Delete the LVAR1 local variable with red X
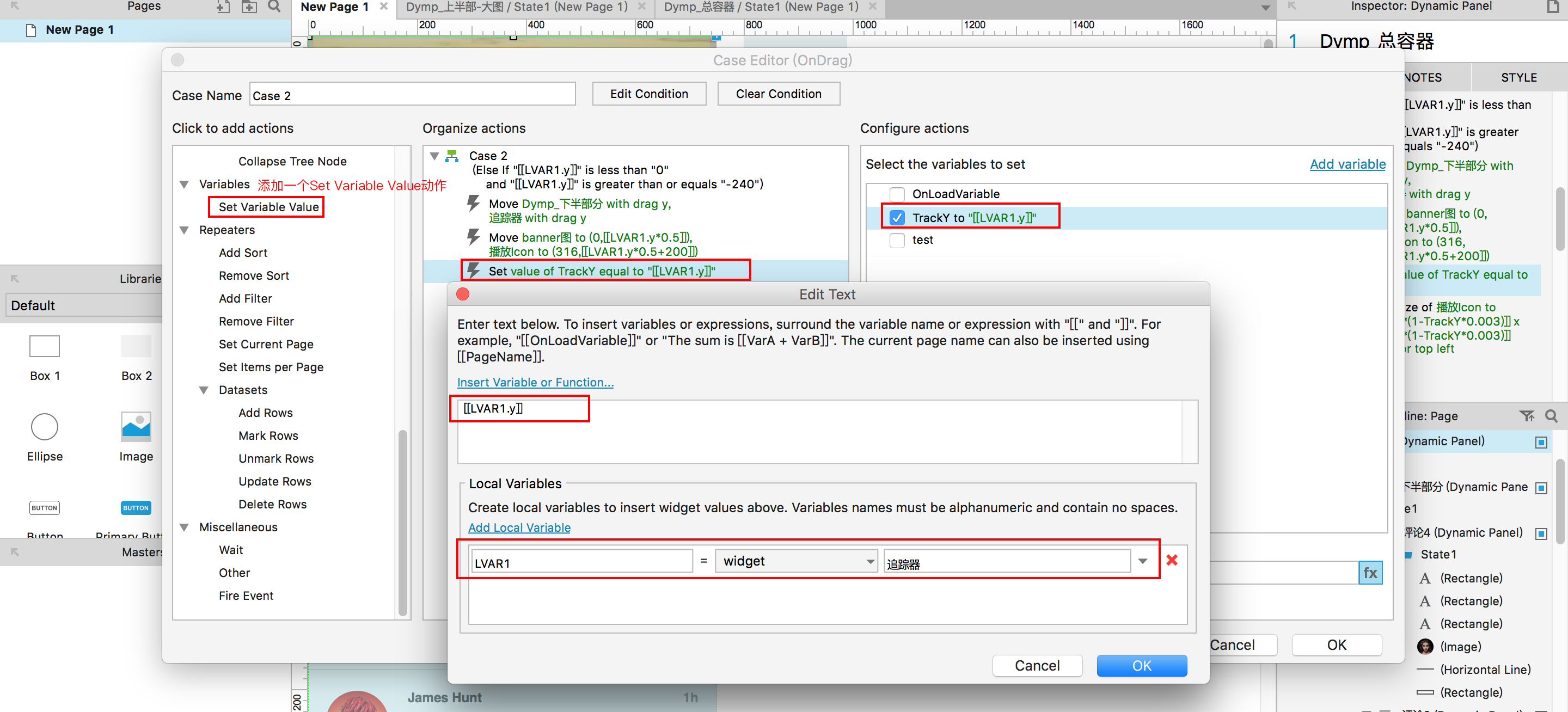This screenshot has height=712, width=1568. point(1172,560)
